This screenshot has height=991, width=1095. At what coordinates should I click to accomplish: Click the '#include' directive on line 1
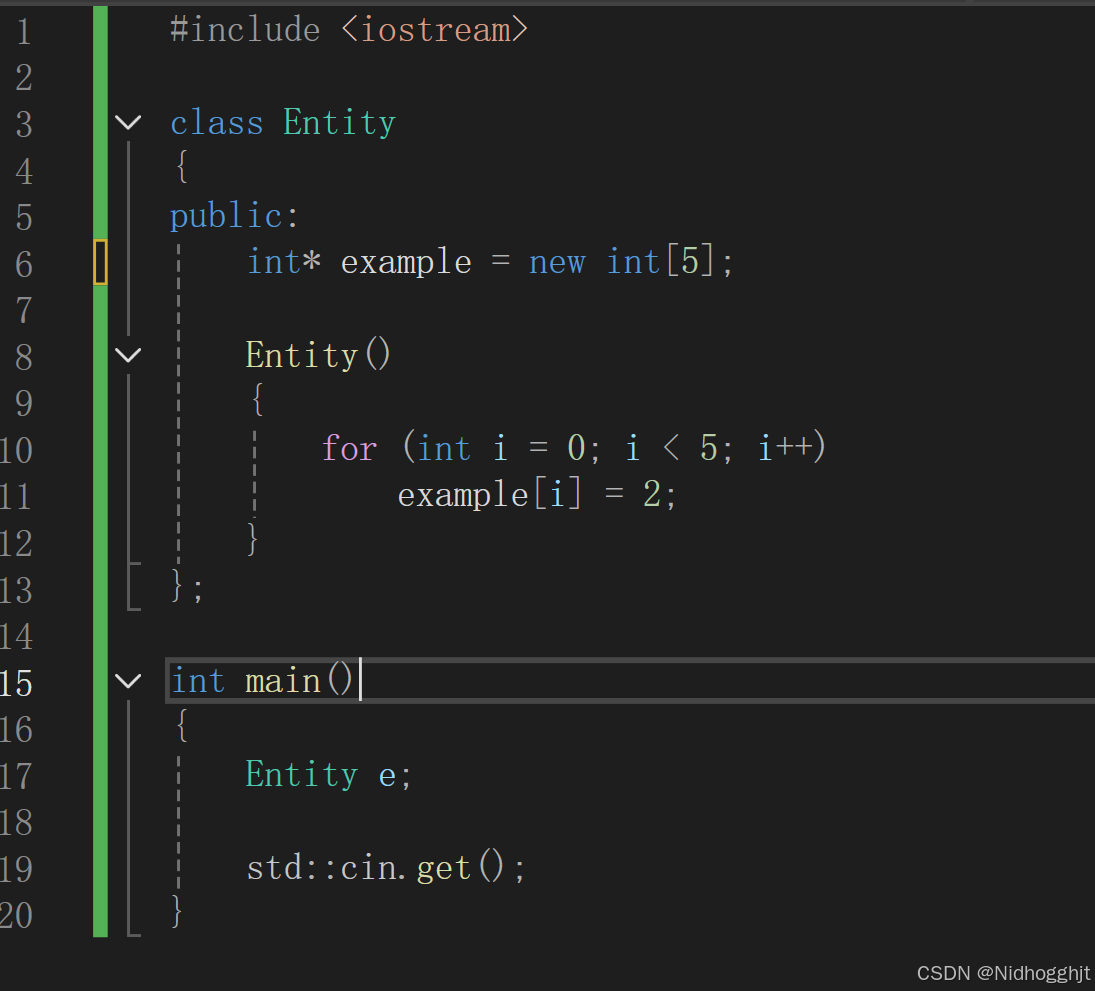245,30
